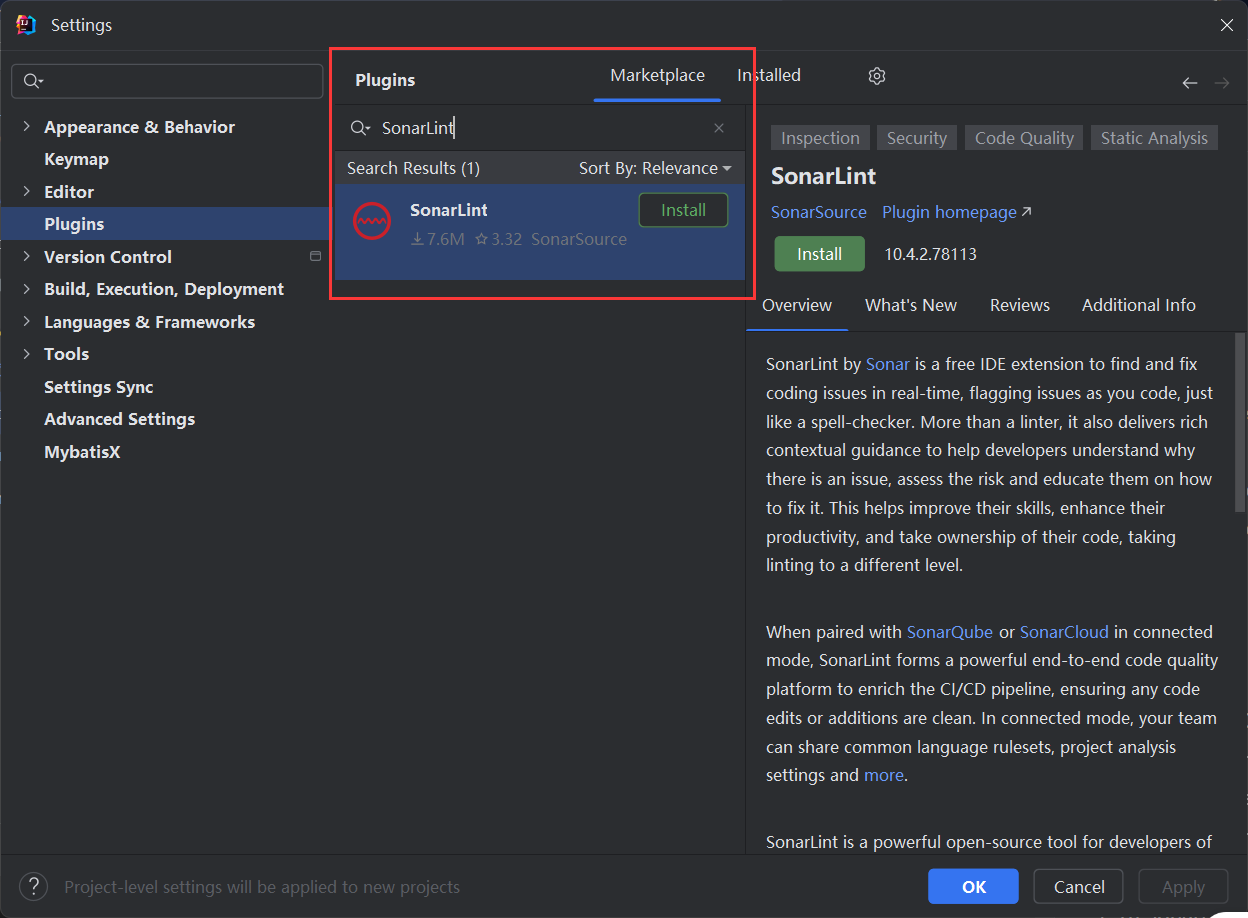
Task: Switch to the Installed tab
Action: click(x=769, y=76)
